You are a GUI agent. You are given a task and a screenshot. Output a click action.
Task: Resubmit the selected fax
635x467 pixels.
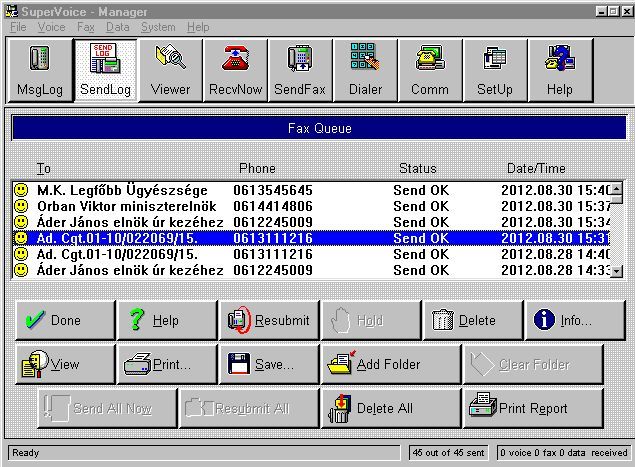[x=269, y=320]
